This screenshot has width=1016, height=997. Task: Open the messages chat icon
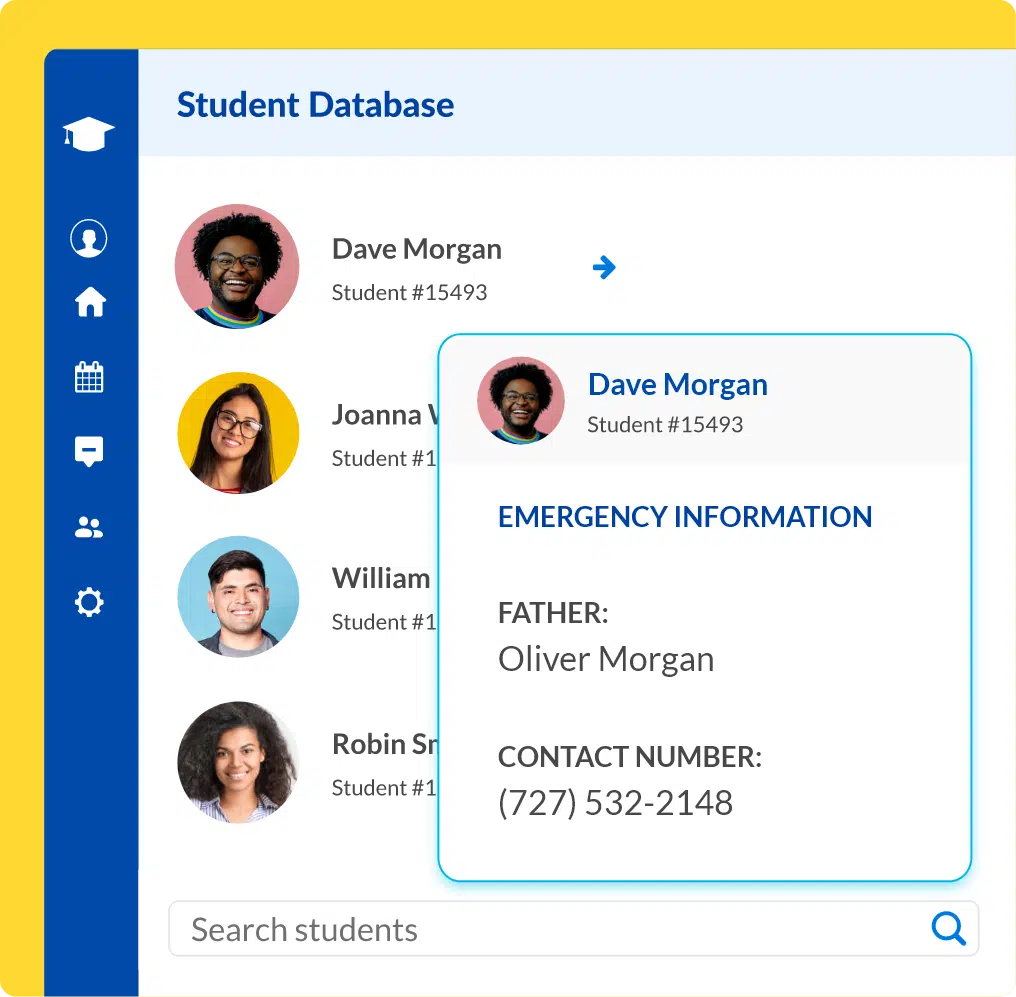click(89, 451)
